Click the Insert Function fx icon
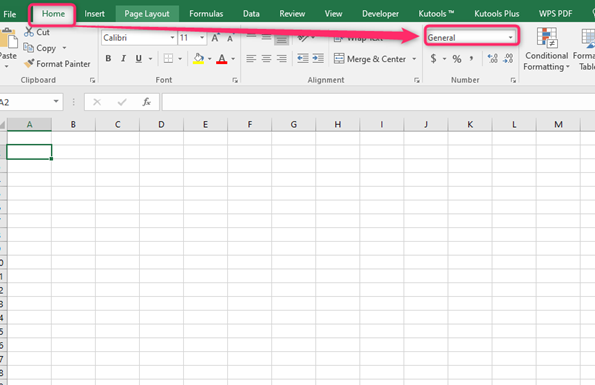Image resolution: width=595 pixels, height=385 pixels. (146, 102)
